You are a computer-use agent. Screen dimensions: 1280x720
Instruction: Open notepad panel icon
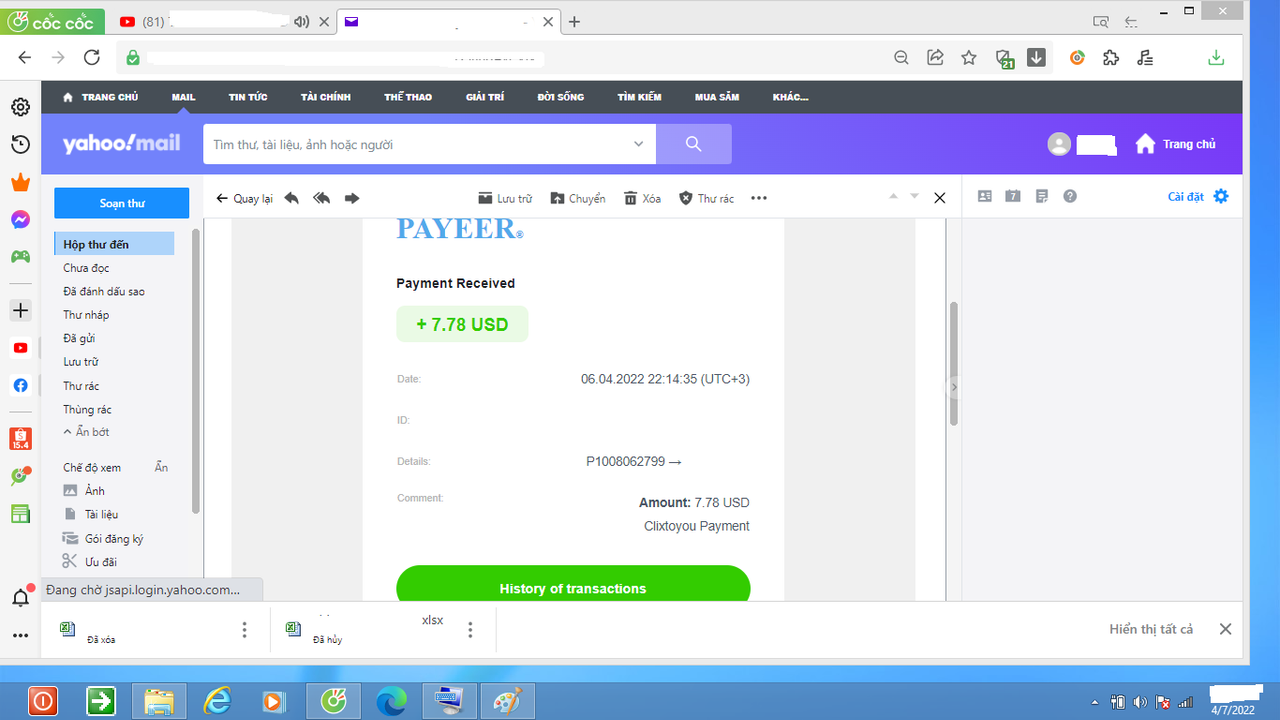[1042, 196]
